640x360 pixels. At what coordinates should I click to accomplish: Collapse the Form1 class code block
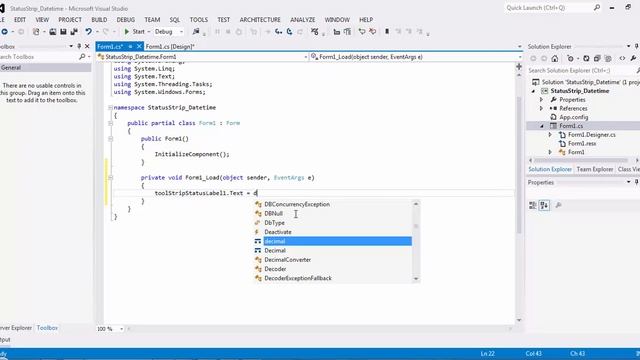pos(110,123)
